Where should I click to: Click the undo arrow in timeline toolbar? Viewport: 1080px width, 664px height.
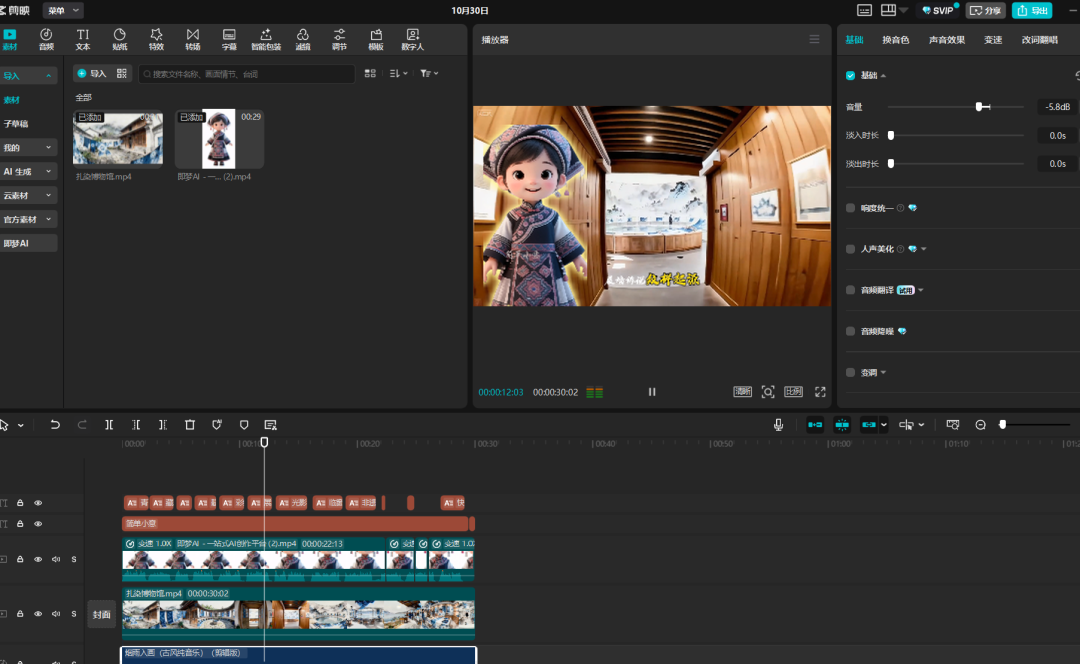(55, 425)
